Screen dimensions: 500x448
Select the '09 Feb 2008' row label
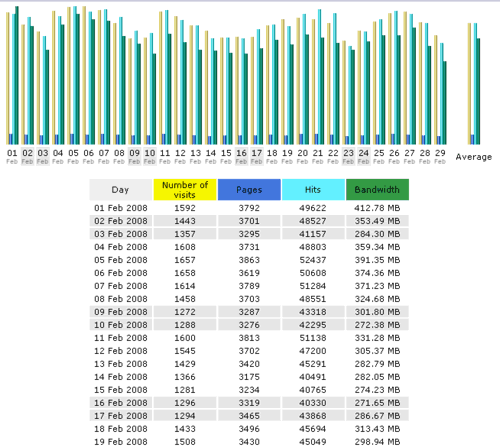(x=121, y=312)
